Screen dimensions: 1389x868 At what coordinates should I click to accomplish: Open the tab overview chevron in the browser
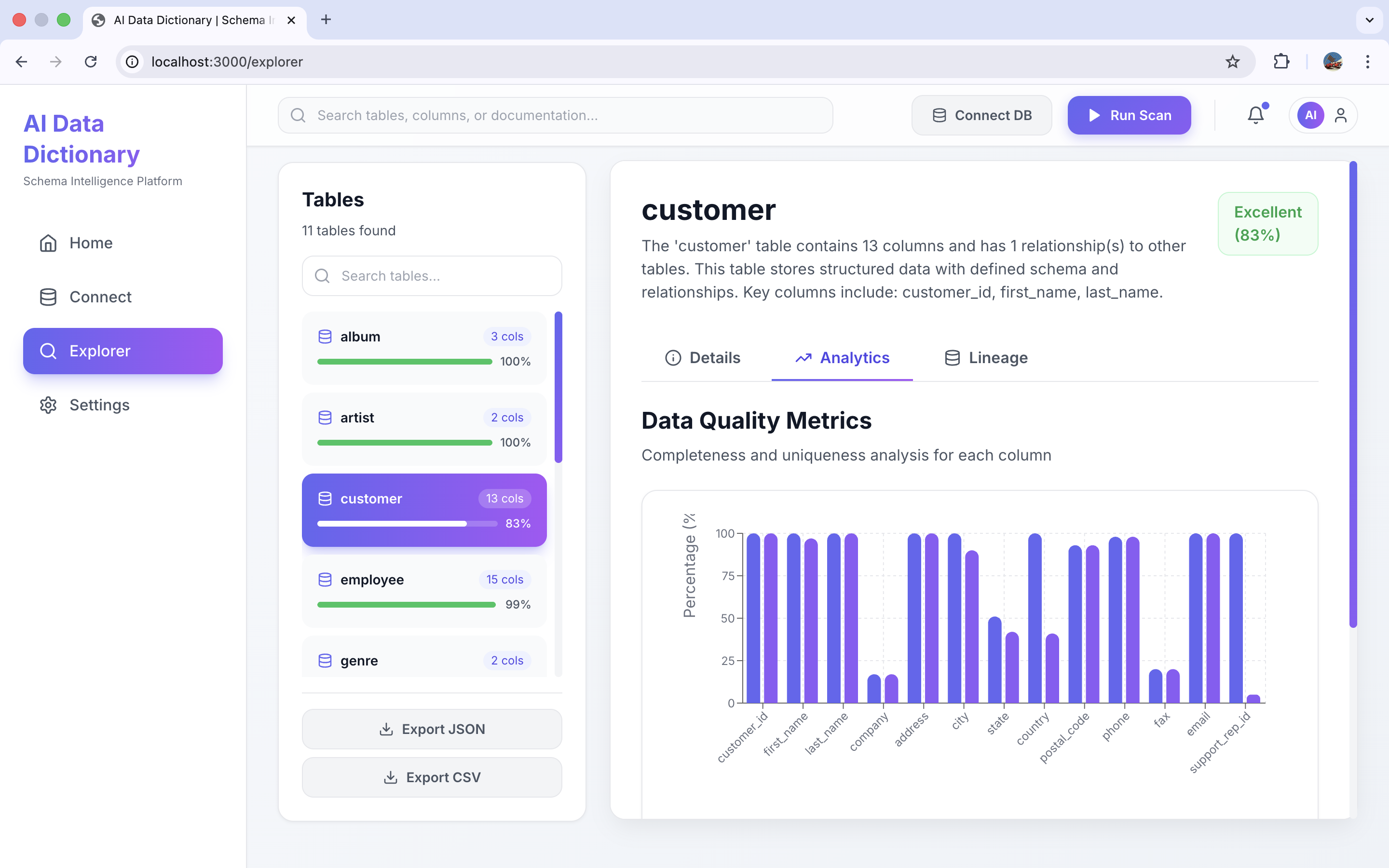1370,19
